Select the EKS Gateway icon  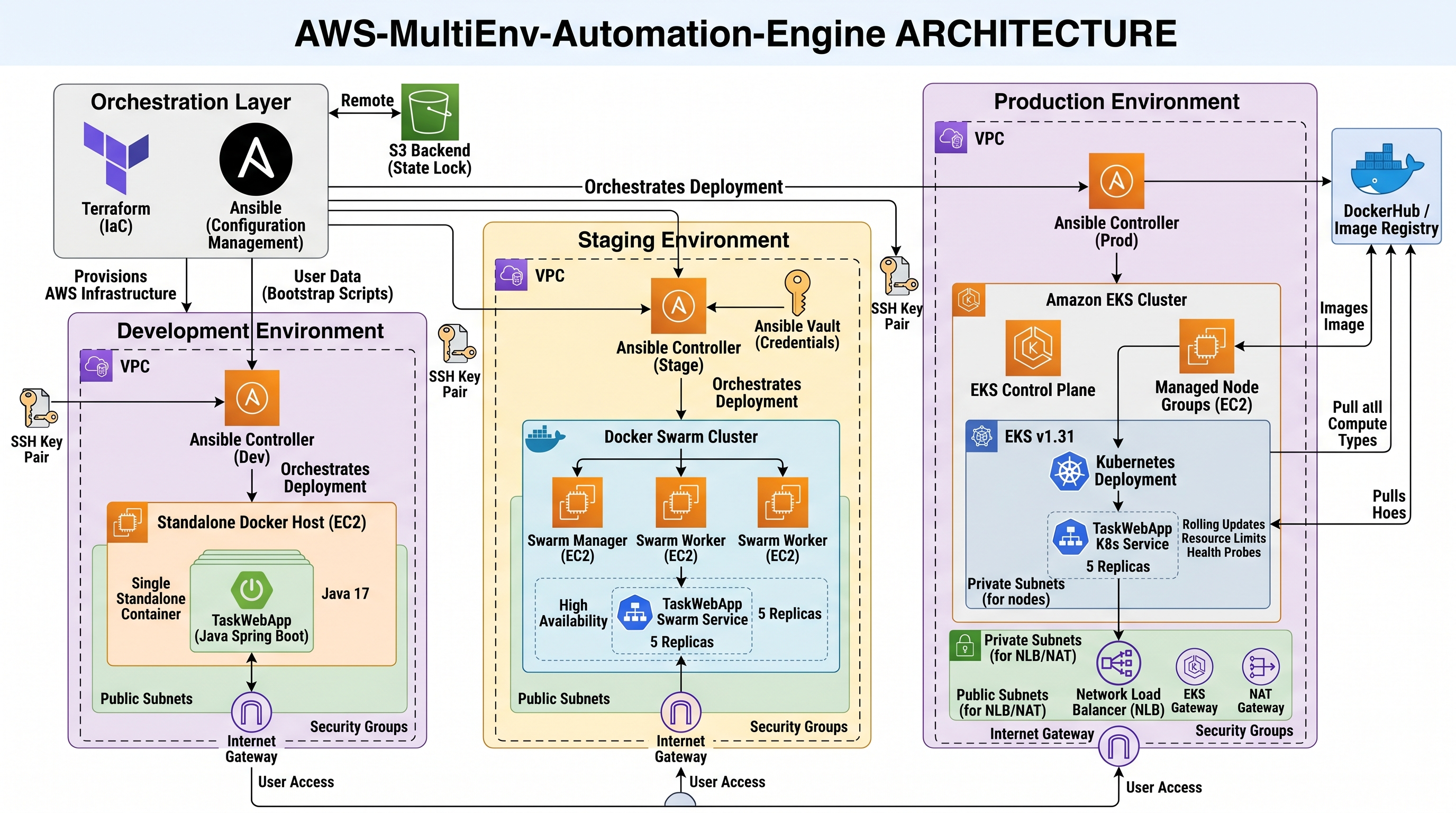[x=1194, y=666]
